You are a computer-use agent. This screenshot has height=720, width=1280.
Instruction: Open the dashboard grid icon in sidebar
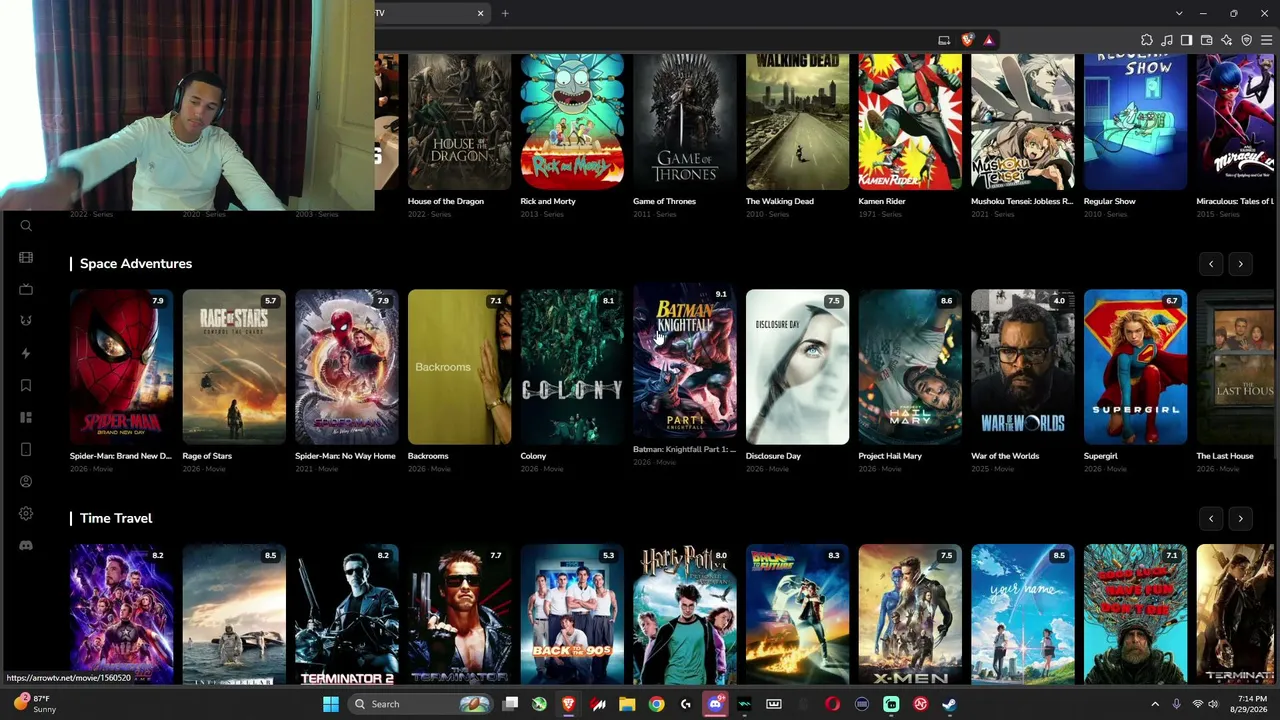pos(26,417)
